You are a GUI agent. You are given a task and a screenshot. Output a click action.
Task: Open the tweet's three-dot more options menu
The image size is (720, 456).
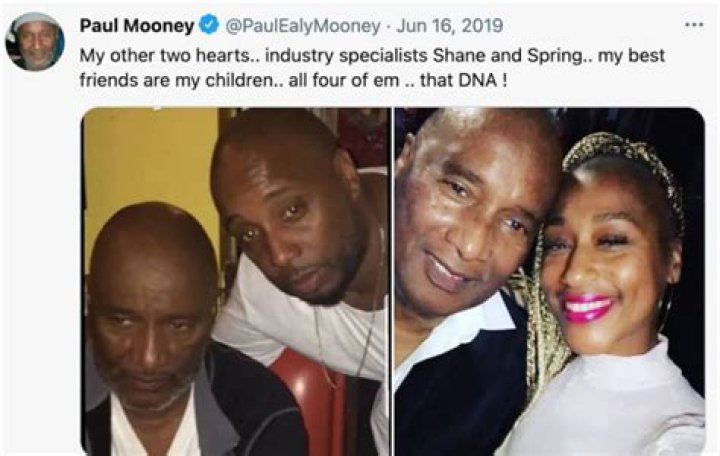pos(693,23)
